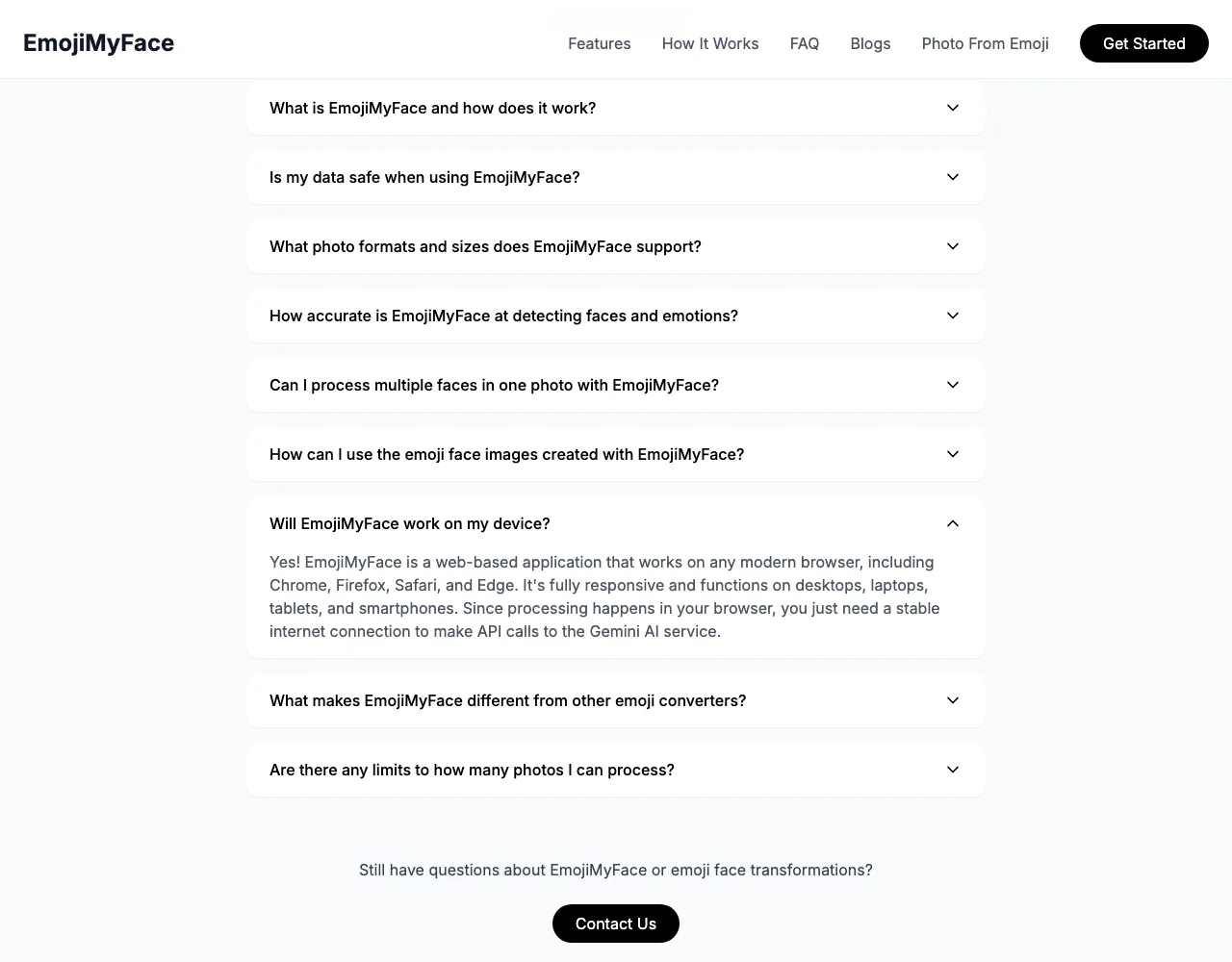Click chevron icon next to accuracy question
This screenshot has width=1232, height=962.
953,316
